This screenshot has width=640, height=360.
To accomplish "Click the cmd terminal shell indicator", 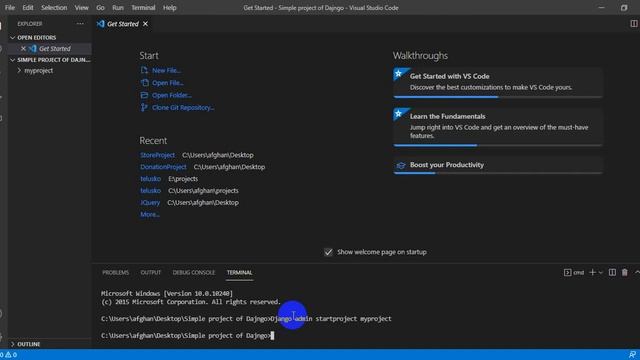I will [574, 273].
